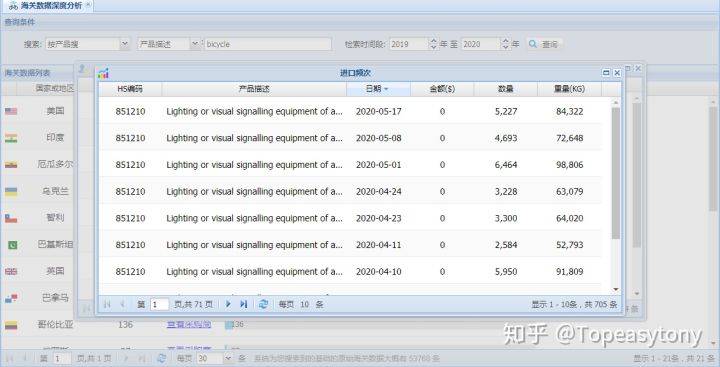Click the quantity value 2,584
The height and width of the screenshot is (367, 720).
[506, 245]
